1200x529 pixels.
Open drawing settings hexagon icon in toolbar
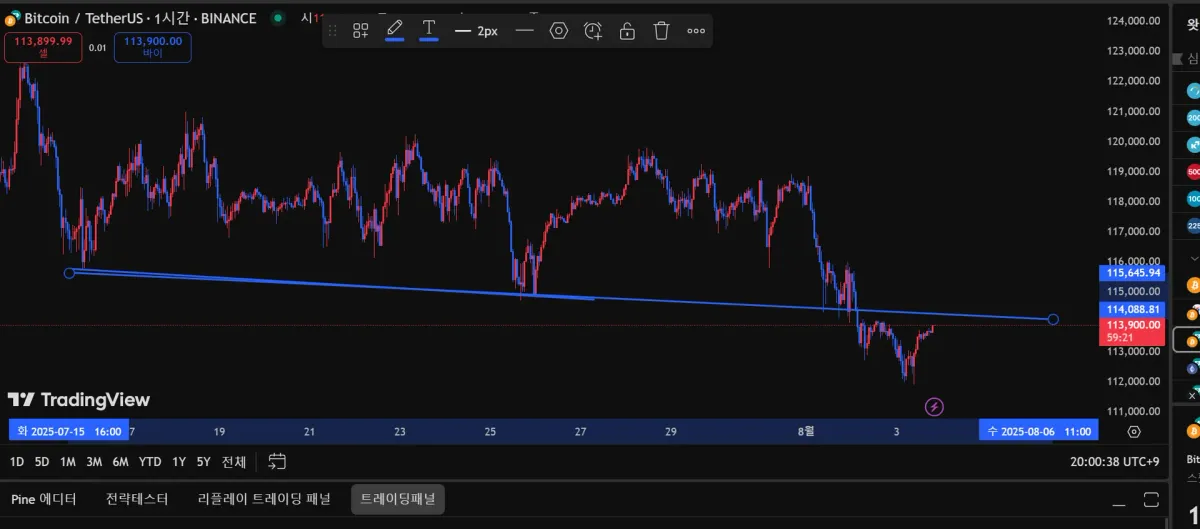point(559,31)
